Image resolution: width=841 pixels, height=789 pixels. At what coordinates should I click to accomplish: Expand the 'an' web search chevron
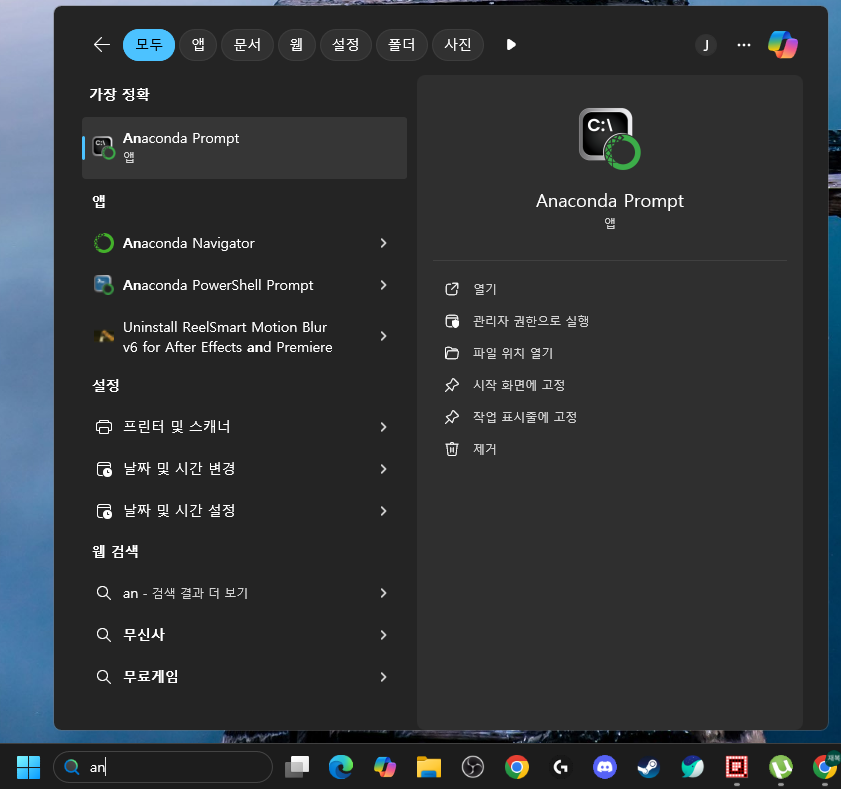pyautogui.click(x=383, y=593)
